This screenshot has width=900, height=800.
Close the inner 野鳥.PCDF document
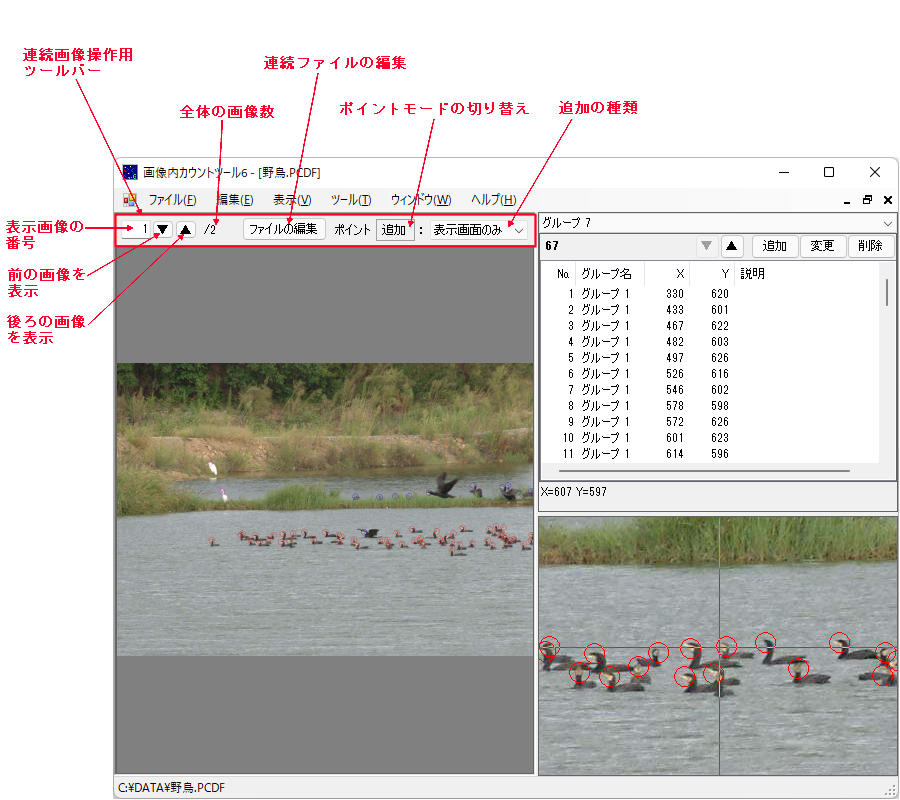[887, 200]
